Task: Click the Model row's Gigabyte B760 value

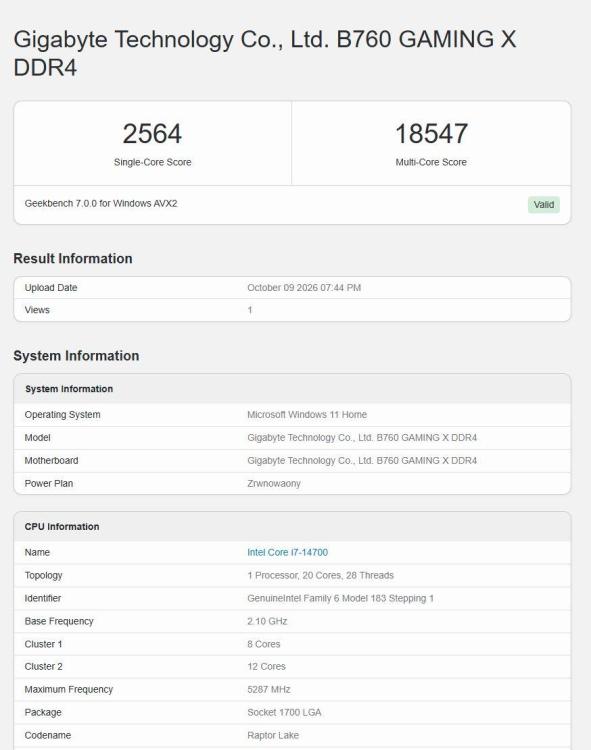Action: [x=362, y=438]
